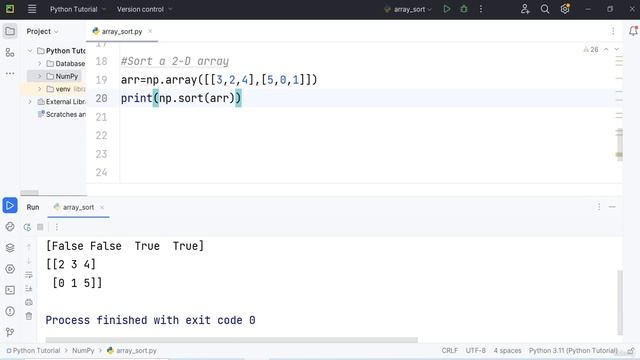This screenshot has height=360, width=640.
Task: Open Python 3.11 interpreter selector
Action: tap(573, 351)
